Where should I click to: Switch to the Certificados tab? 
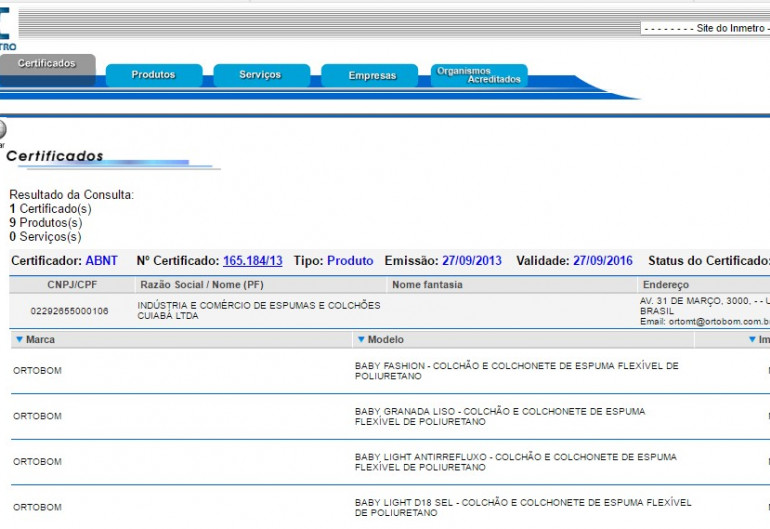(x=46, y=65)
